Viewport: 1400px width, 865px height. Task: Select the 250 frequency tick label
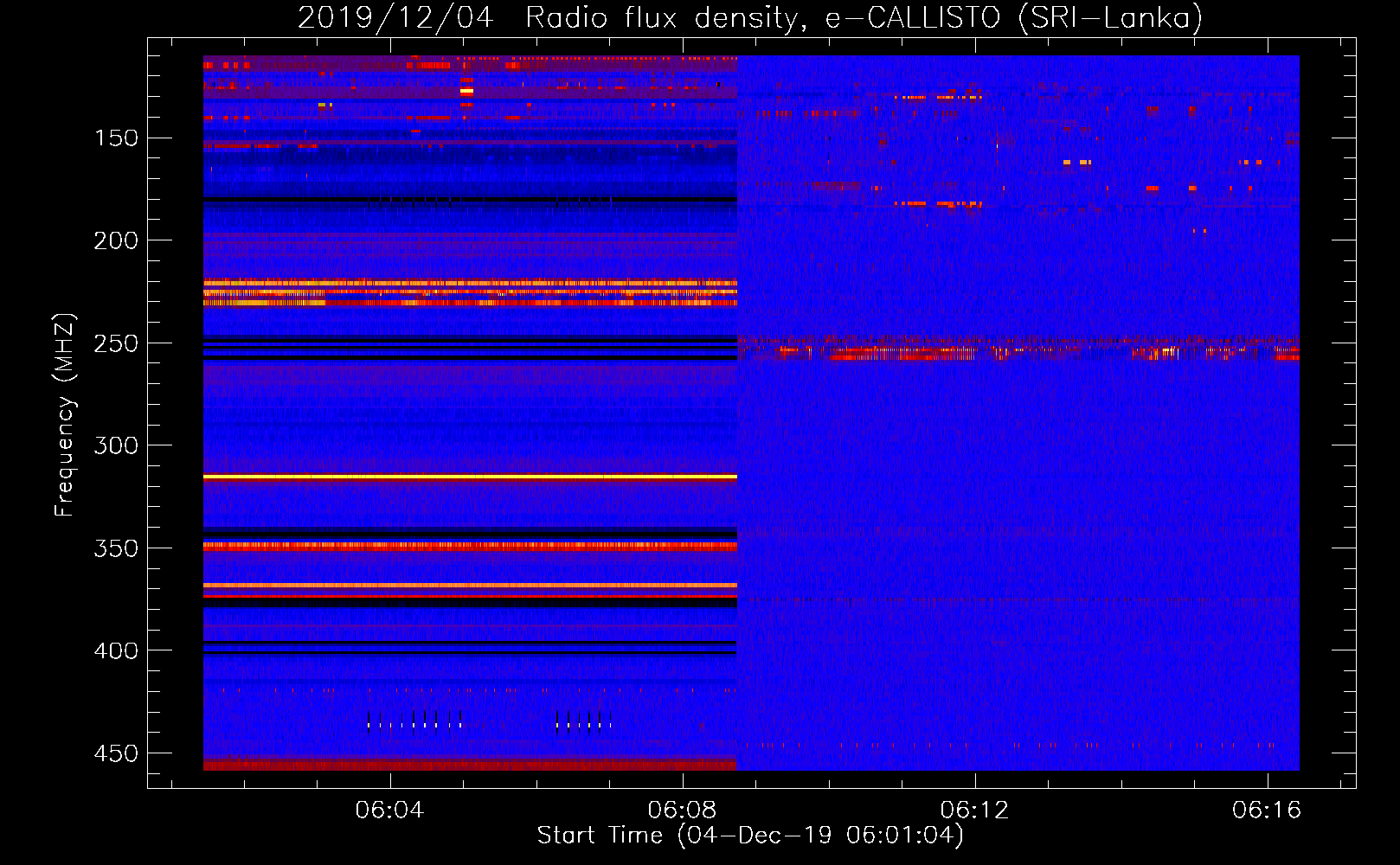click(116, 343)
